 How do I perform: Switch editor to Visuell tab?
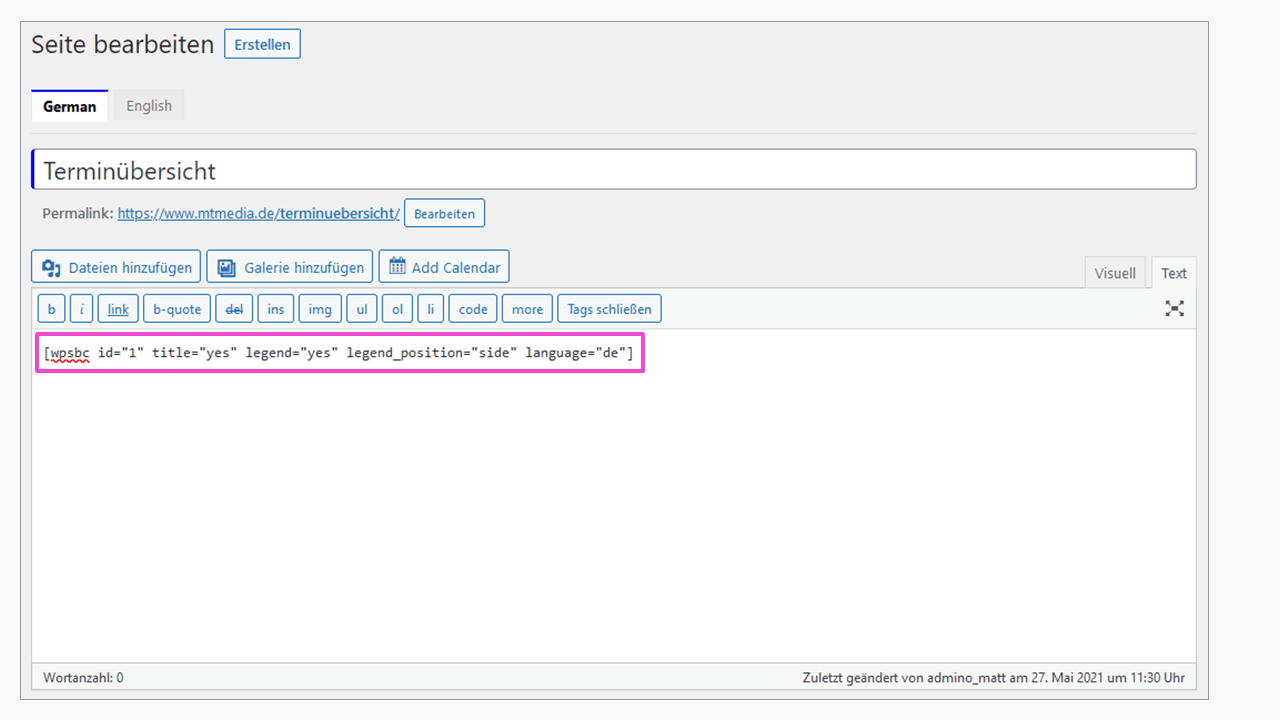[x=1115, y=273]
